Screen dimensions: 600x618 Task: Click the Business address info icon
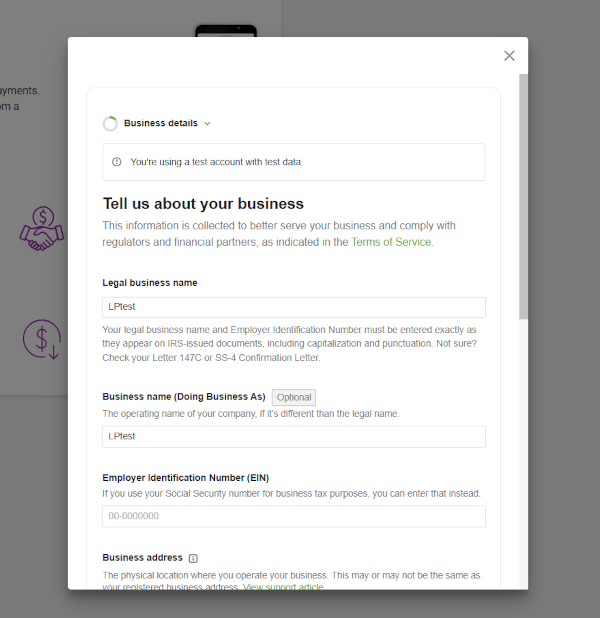click(x=193, y=558)
